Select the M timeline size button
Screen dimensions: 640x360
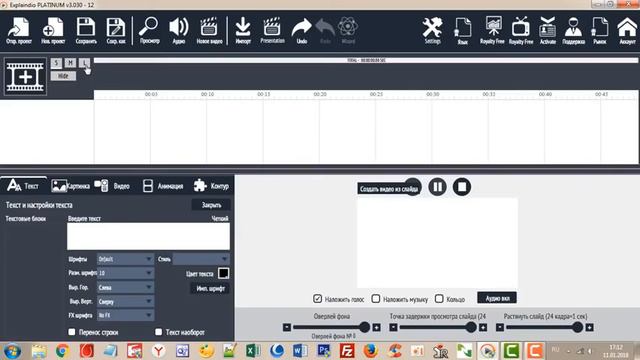[x=70, y=63]
